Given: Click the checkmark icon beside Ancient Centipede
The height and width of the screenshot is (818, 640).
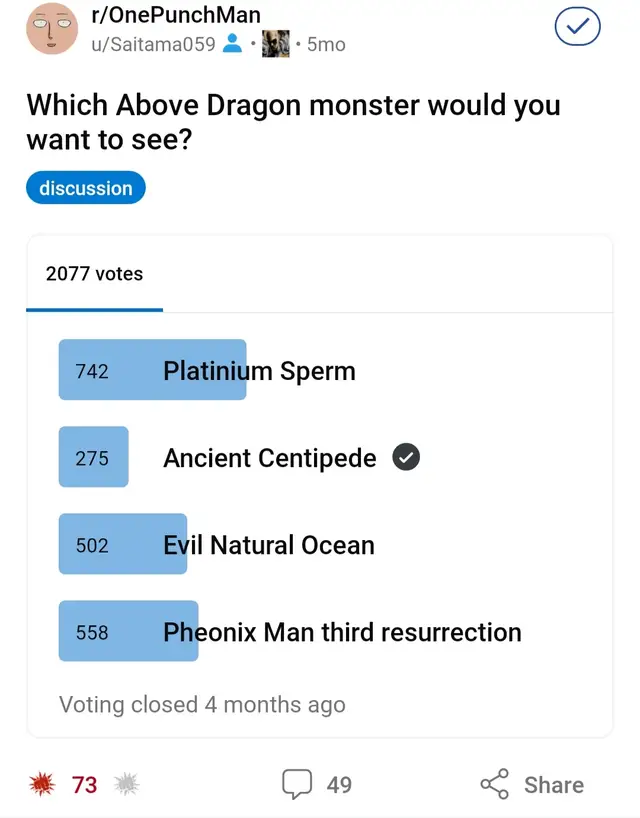Looking at the screenshot, I should (x=406, y=458).
